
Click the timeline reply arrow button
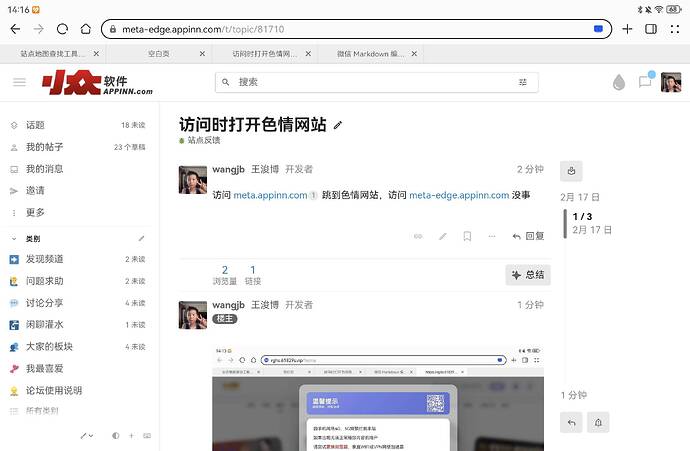click(571, 422)
